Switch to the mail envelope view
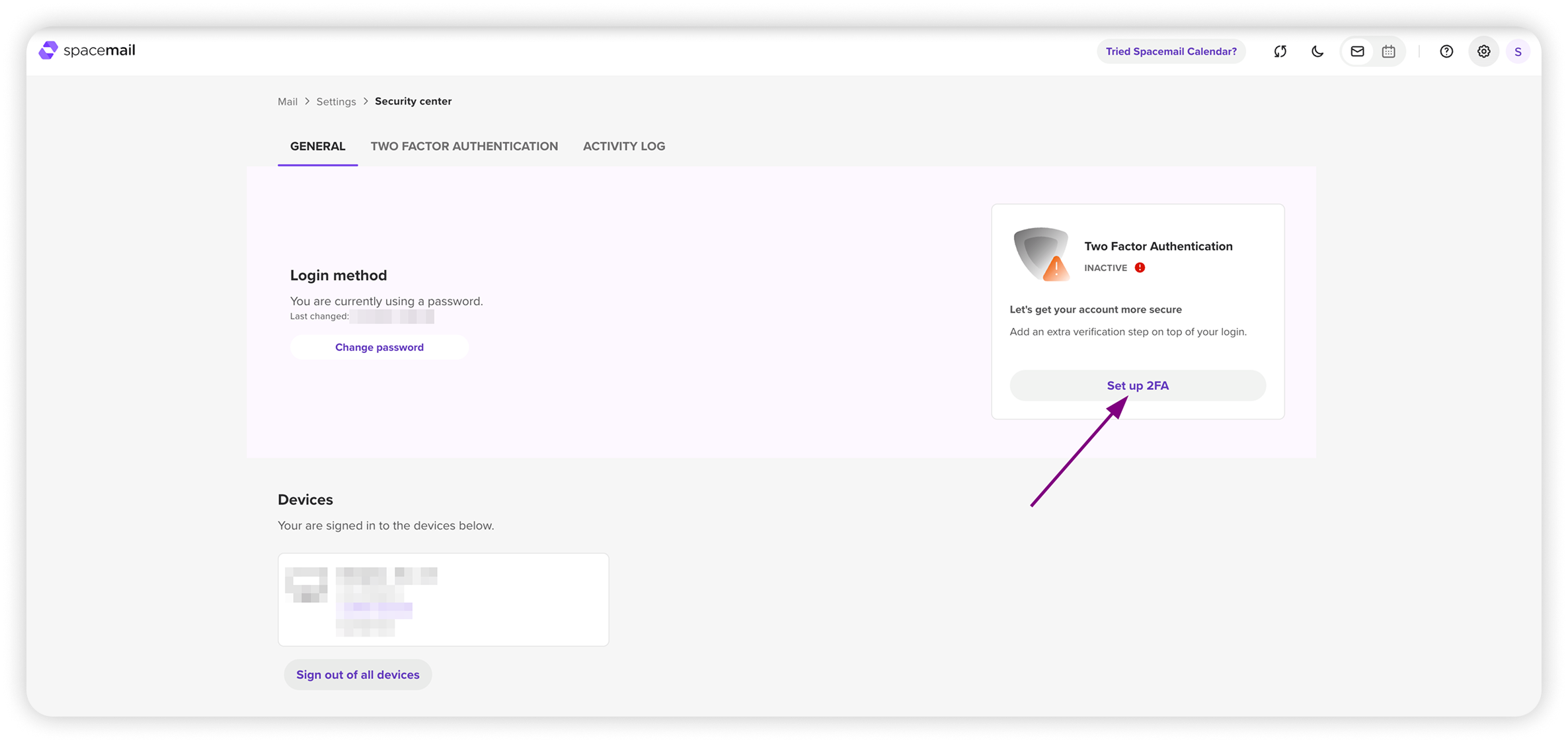 point(1357,52)
